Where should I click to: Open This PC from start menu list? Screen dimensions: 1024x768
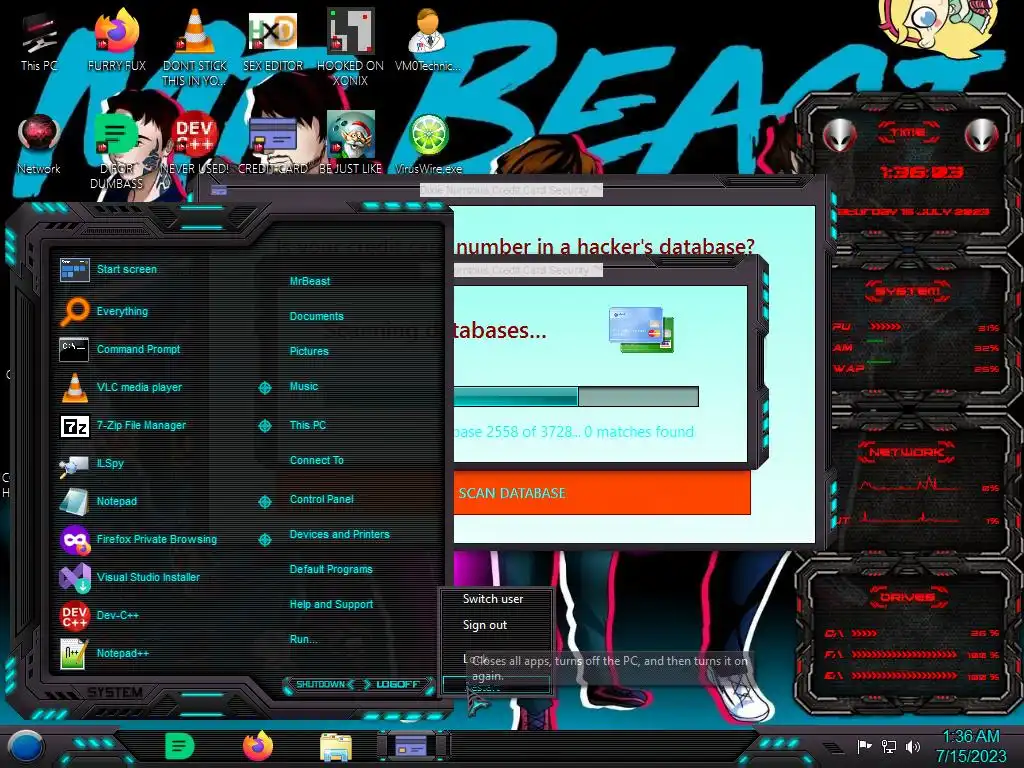[308, 425]
